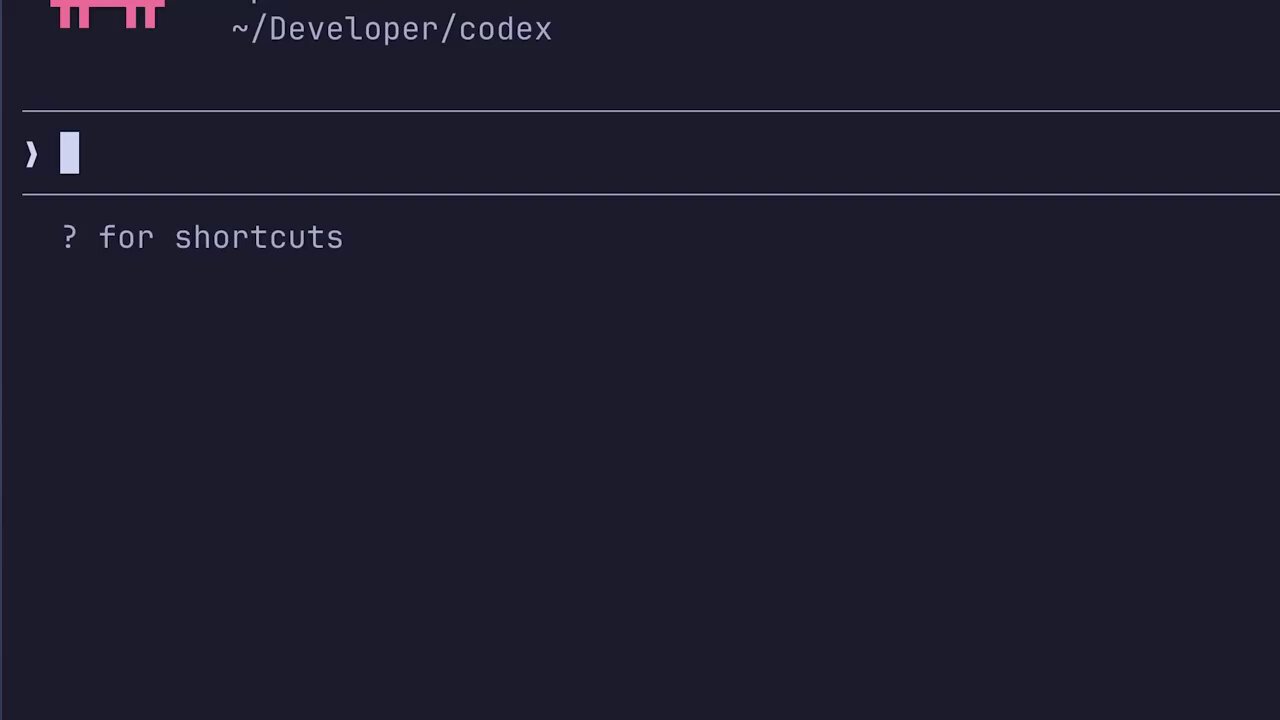Select the "codex" folder name in path

coord(505,30)
